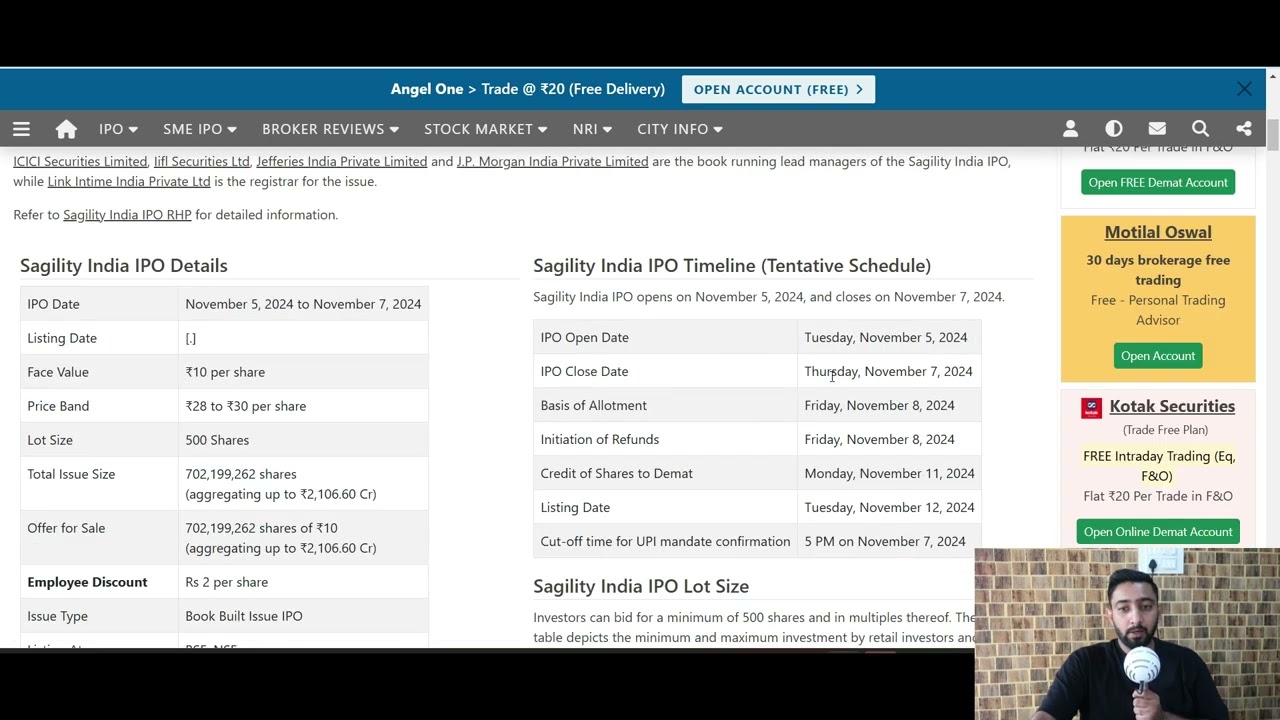Viewport: 1280px width, 720px height.
Task: Click Open Account (Free) banner button
Action: click(x=778, y=89)
